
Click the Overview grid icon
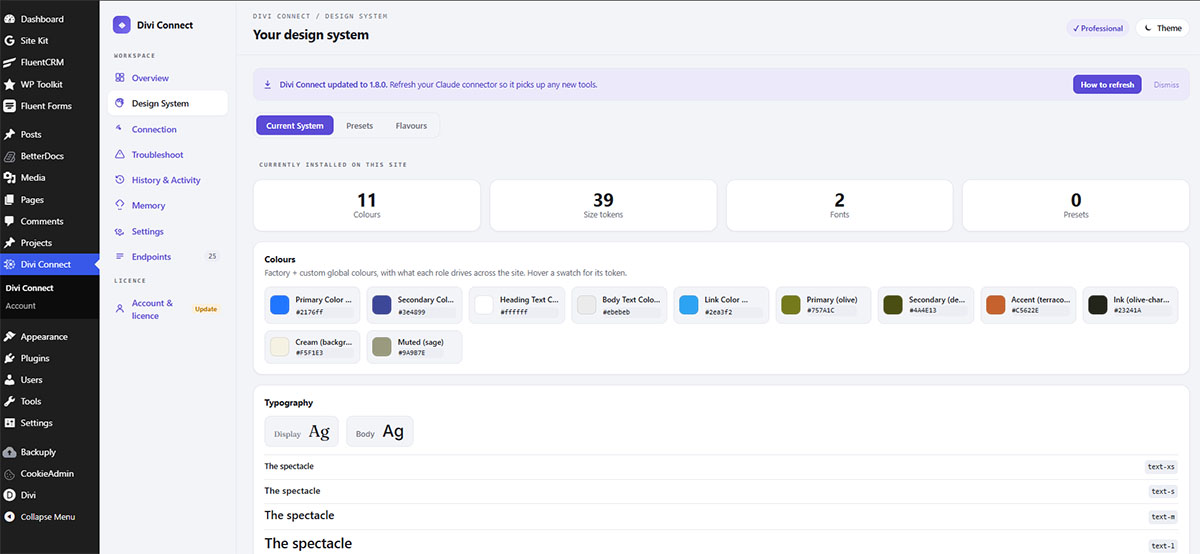120,78
